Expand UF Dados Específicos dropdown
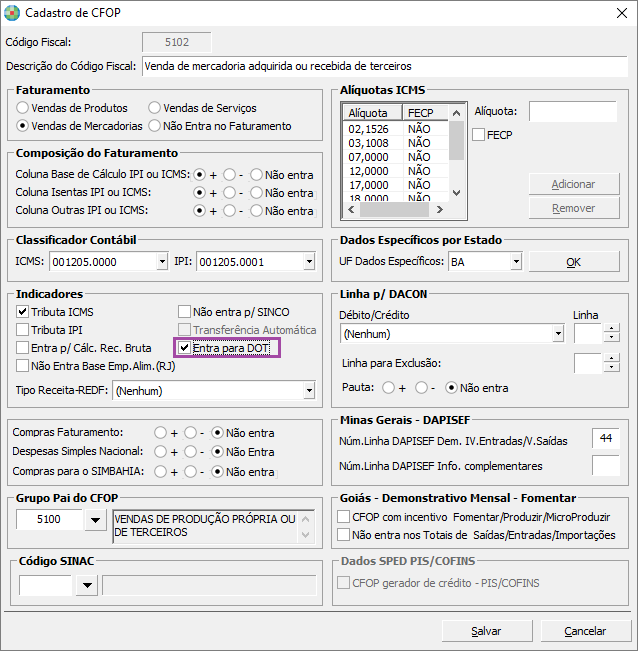The width and height of the screenshot is (638, 651). (516, 262)
